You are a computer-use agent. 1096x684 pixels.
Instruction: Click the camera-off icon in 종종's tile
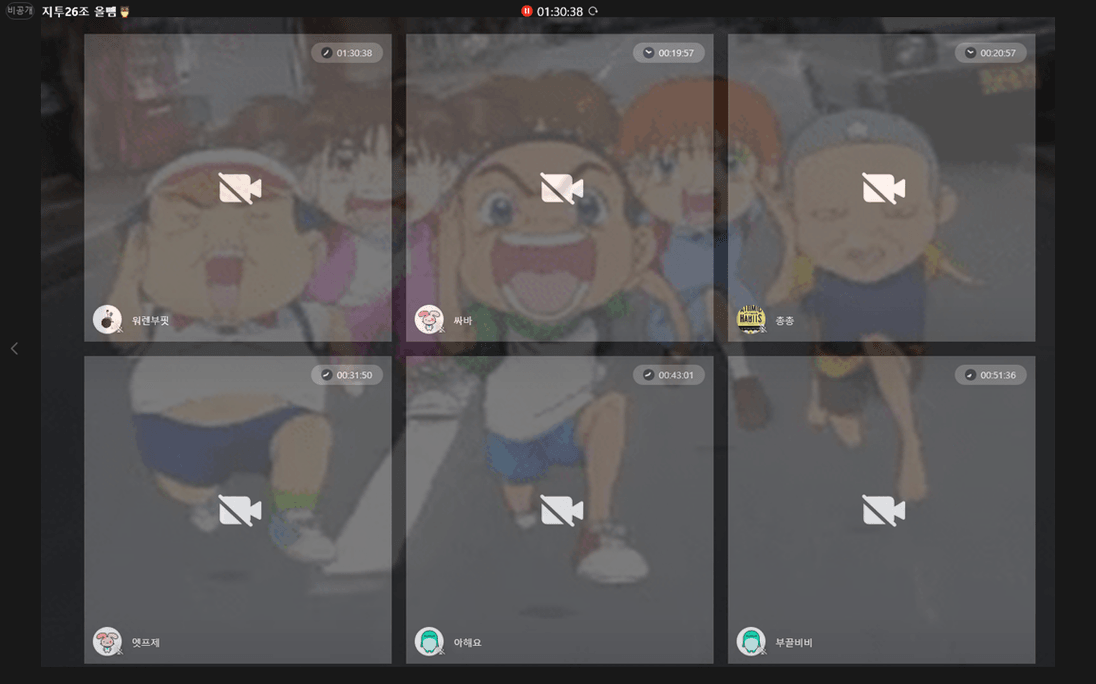tap(884, 188)
